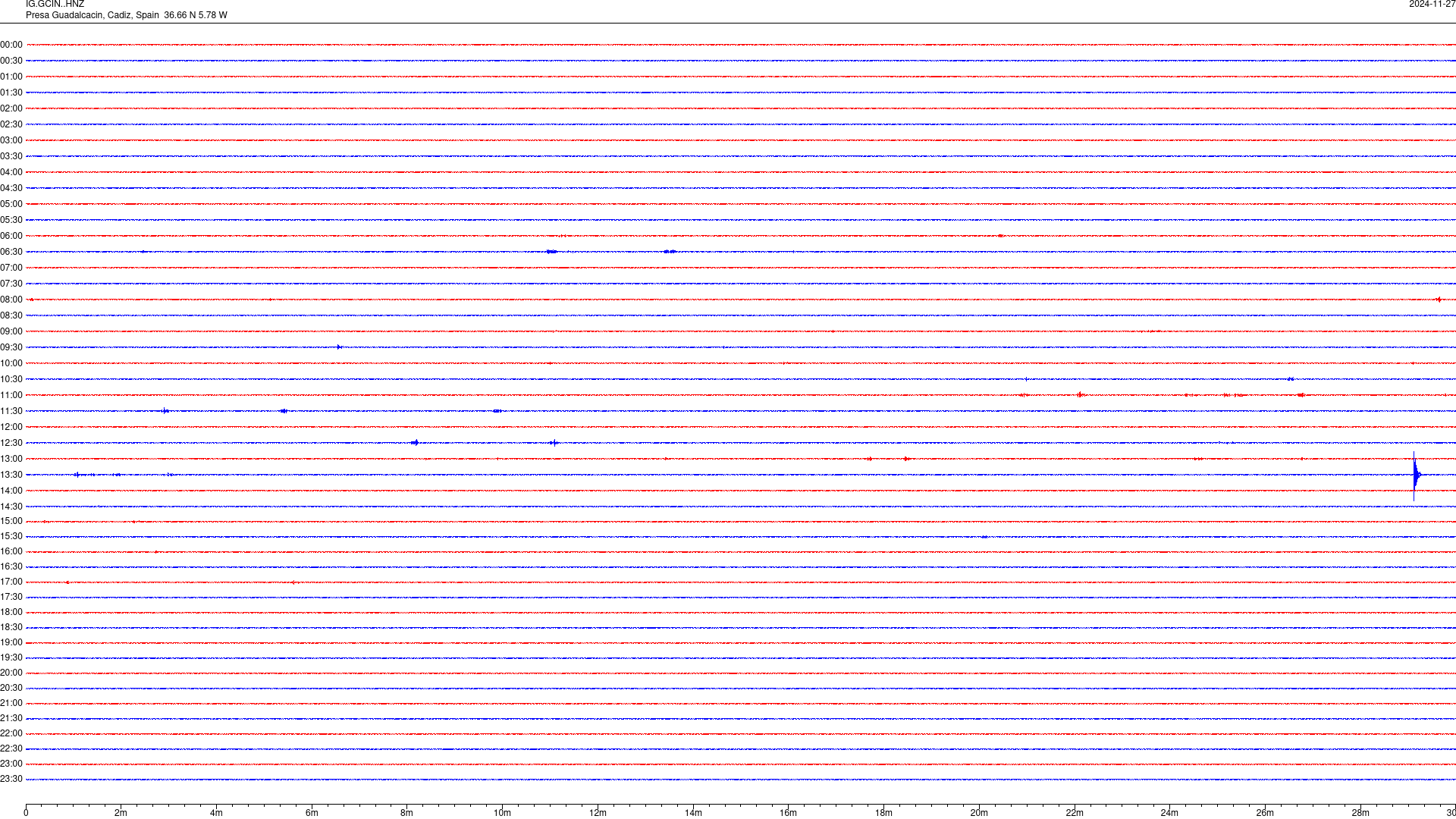The width and height of the screenshot is (1456, 819).
Task: Click the 11:00 row time label
Action: click(x=11, y=395)
